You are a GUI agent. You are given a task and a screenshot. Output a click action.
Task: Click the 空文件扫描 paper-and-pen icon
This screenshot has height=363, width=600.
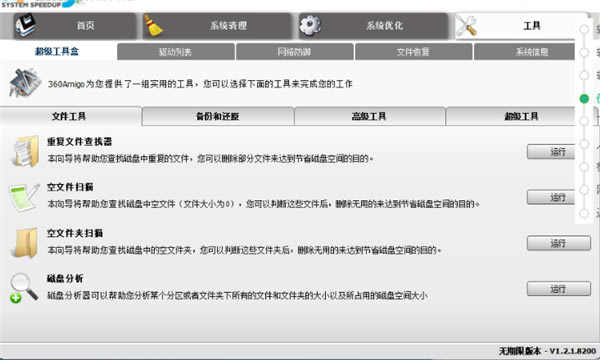tap(24, 197)
